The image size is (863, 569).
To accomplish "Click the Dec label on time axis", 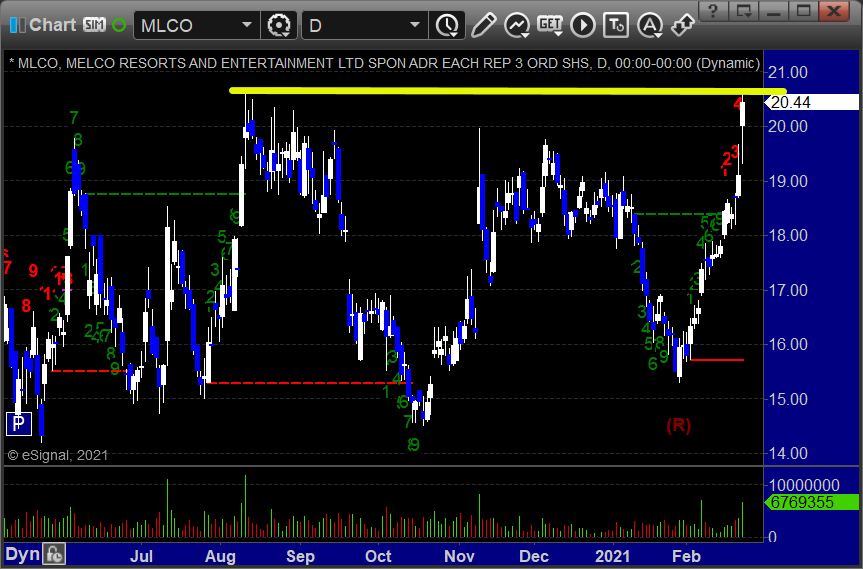I will point(534,556).
